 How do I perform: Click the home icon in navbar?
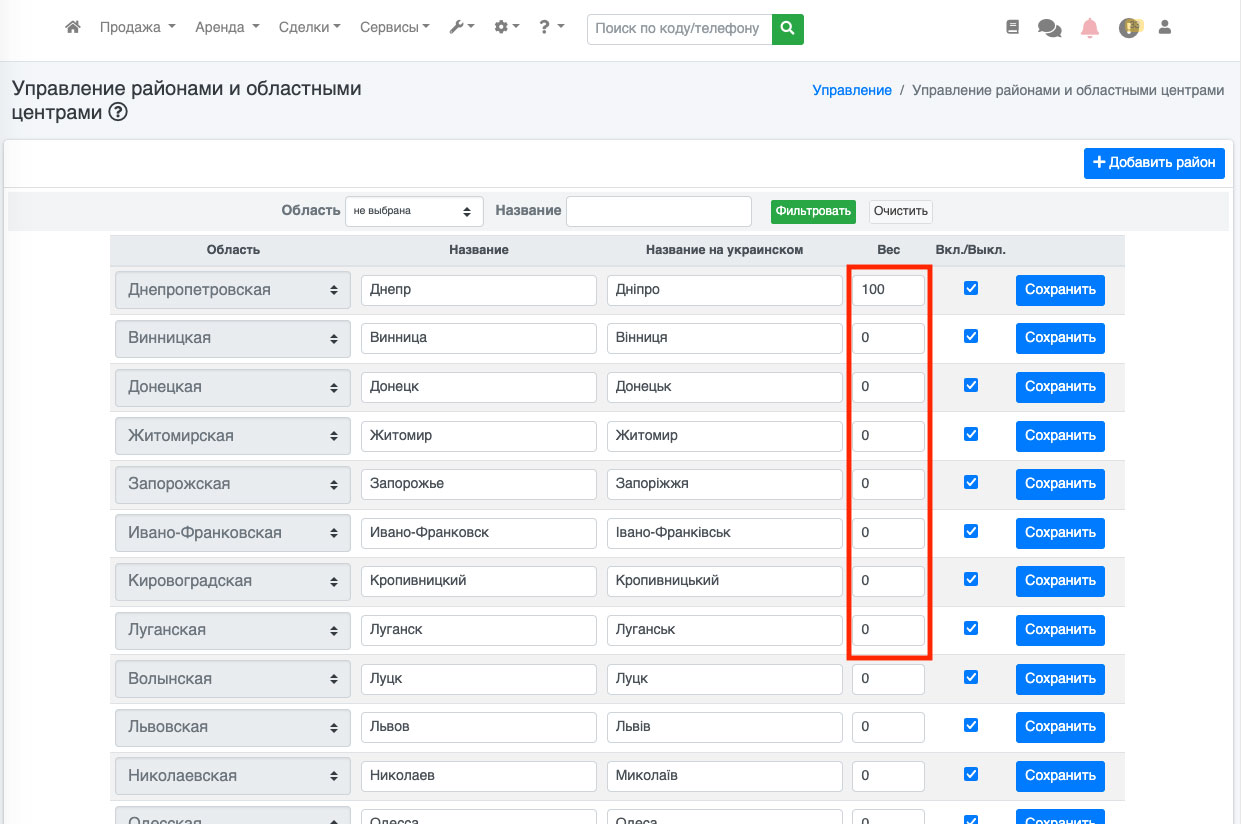coord(72,28)
